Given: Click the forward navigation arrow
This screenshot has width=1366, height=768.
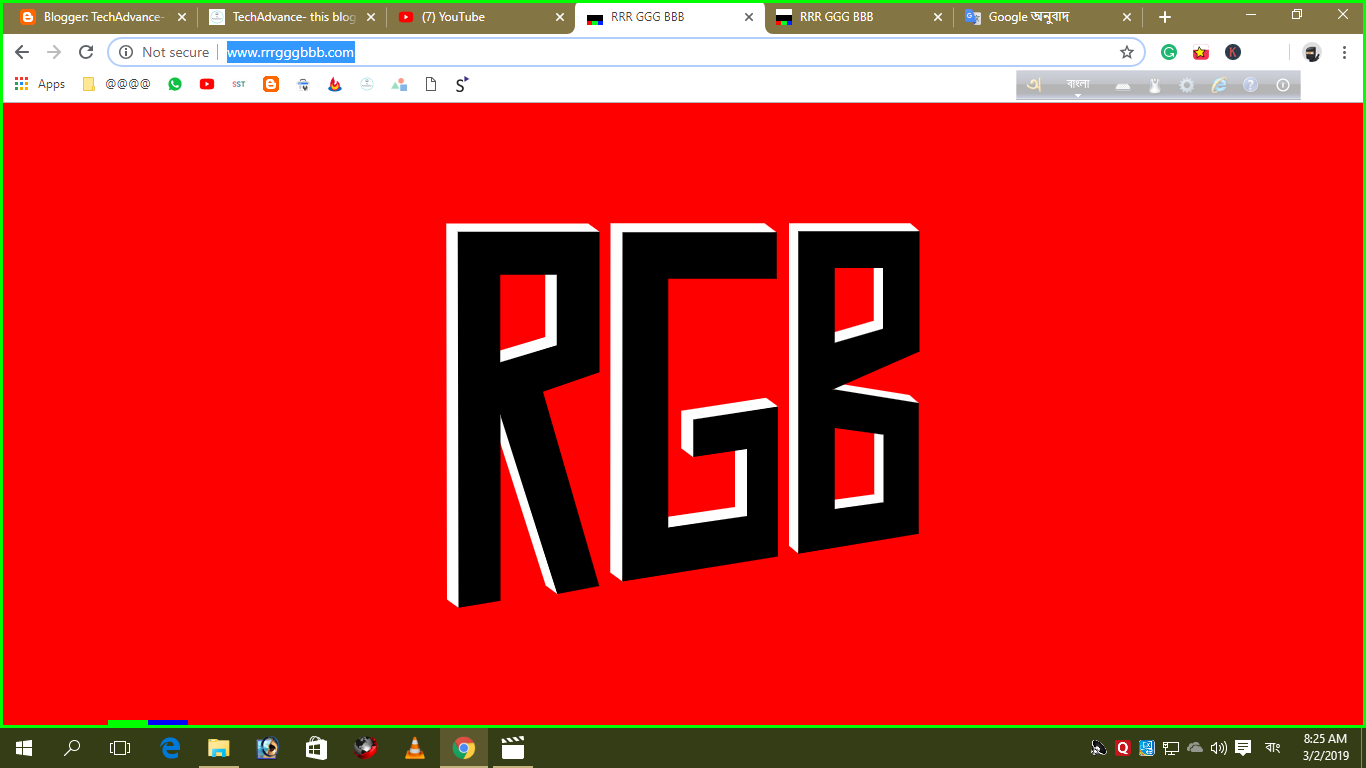Looking at the screenshot, I should click(x=54, y=52).
